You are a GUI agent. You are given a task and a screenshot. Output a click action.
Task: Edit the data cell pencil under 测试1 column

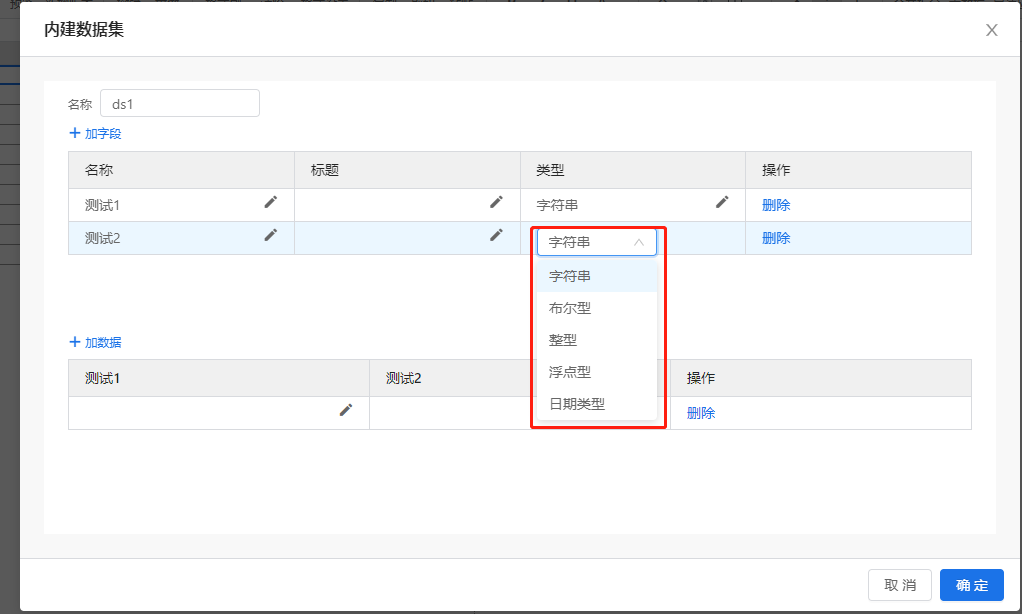coord(346,410)
